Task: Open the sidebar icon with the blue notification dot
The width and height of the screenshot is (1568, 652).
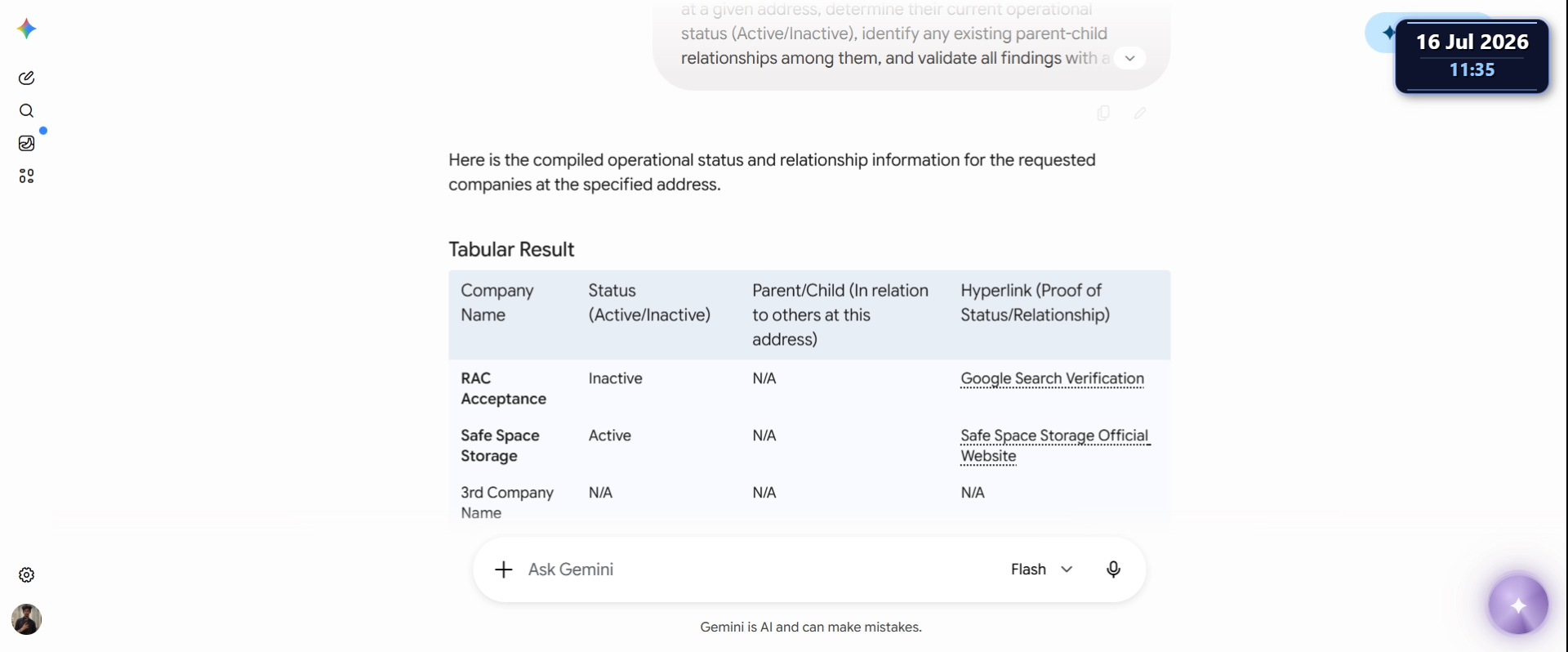Action: point(27,143)
